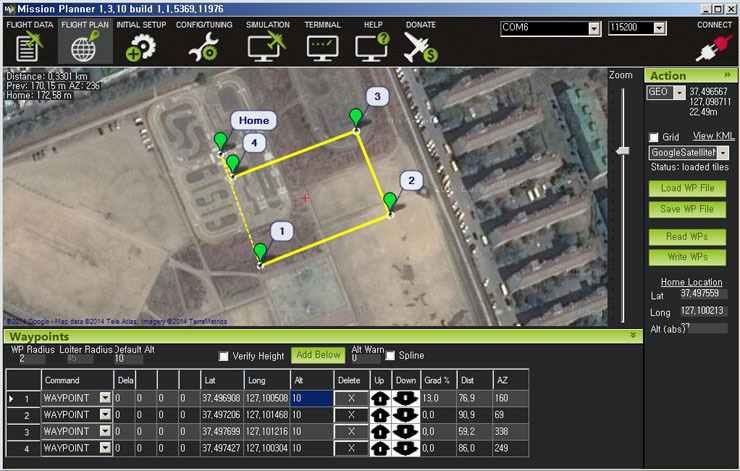740x471 pixels.
Task: Toggle the Spline checkbox
Action: point(390,355)
